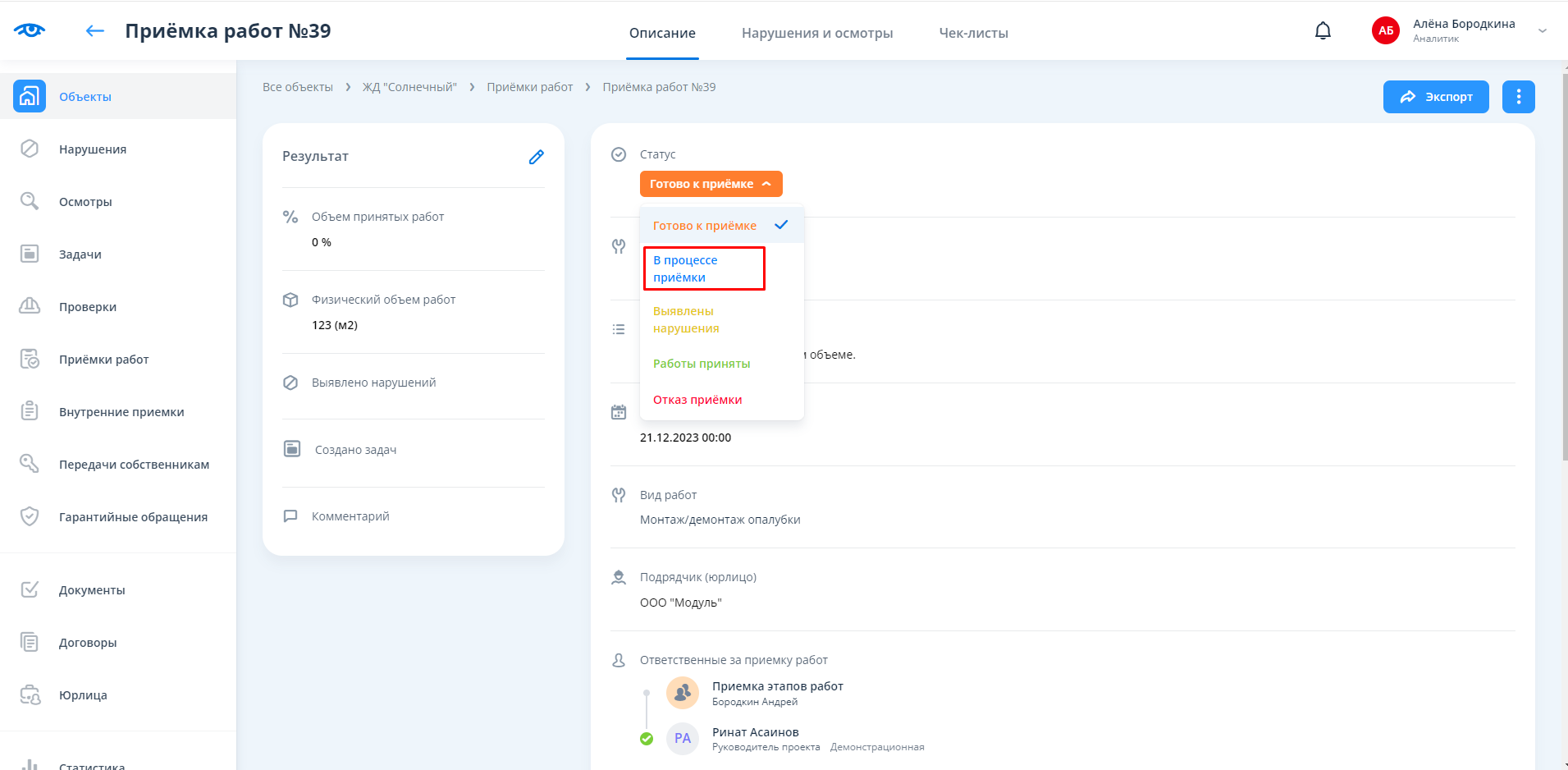Screen dimensions: 1568x770
Task: Open notifications bell icon
Action: [x=1323, y=31]
